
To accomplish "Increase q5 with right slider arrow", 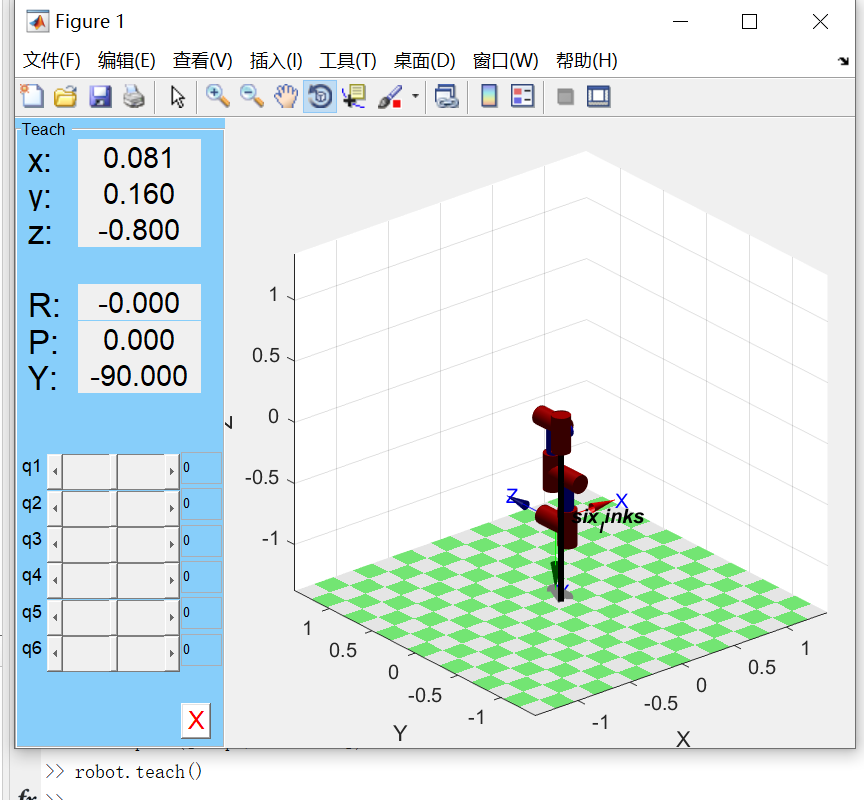I will coord(172,617).
